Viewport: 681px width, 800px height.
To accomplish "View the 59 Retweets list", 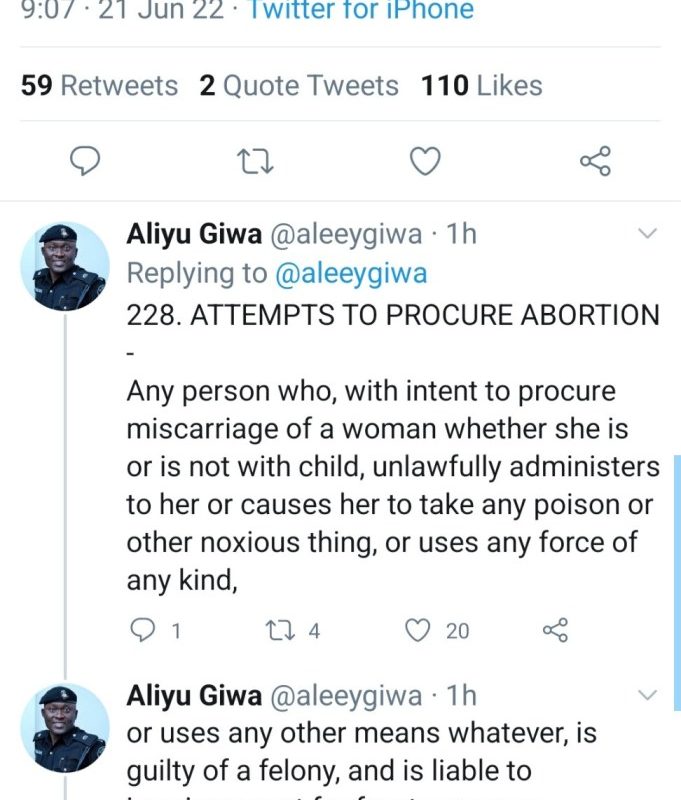I will 99,86.
